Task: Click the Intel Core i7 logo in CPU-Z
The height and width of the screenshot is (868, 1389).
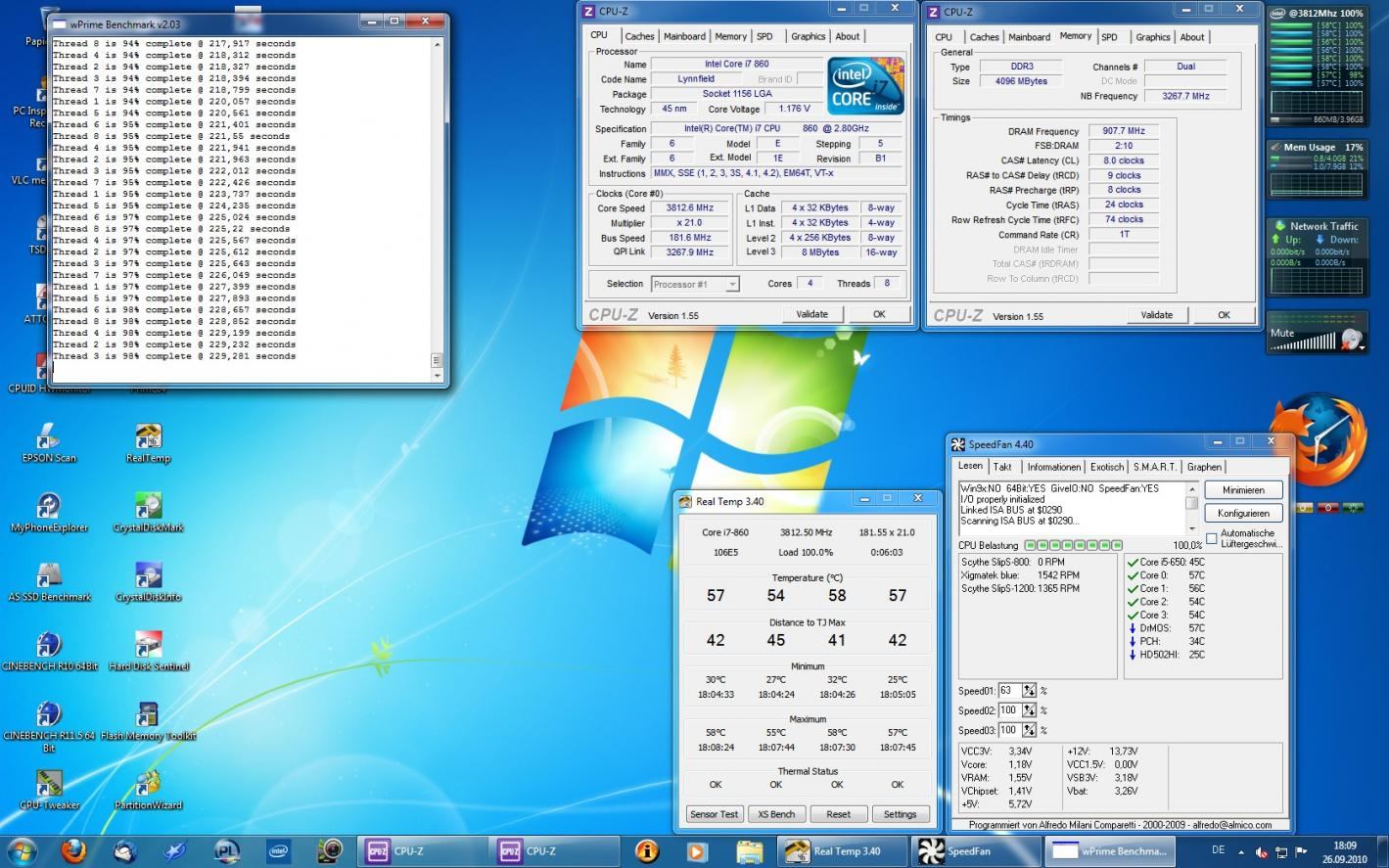Action: click(865, 84)
